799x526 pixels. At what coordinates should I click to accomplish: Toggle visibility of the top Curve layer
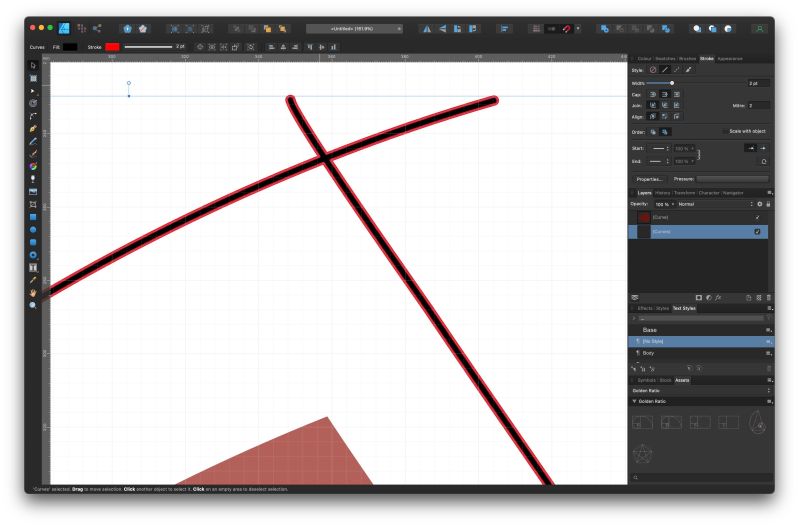tap(757, 218)
